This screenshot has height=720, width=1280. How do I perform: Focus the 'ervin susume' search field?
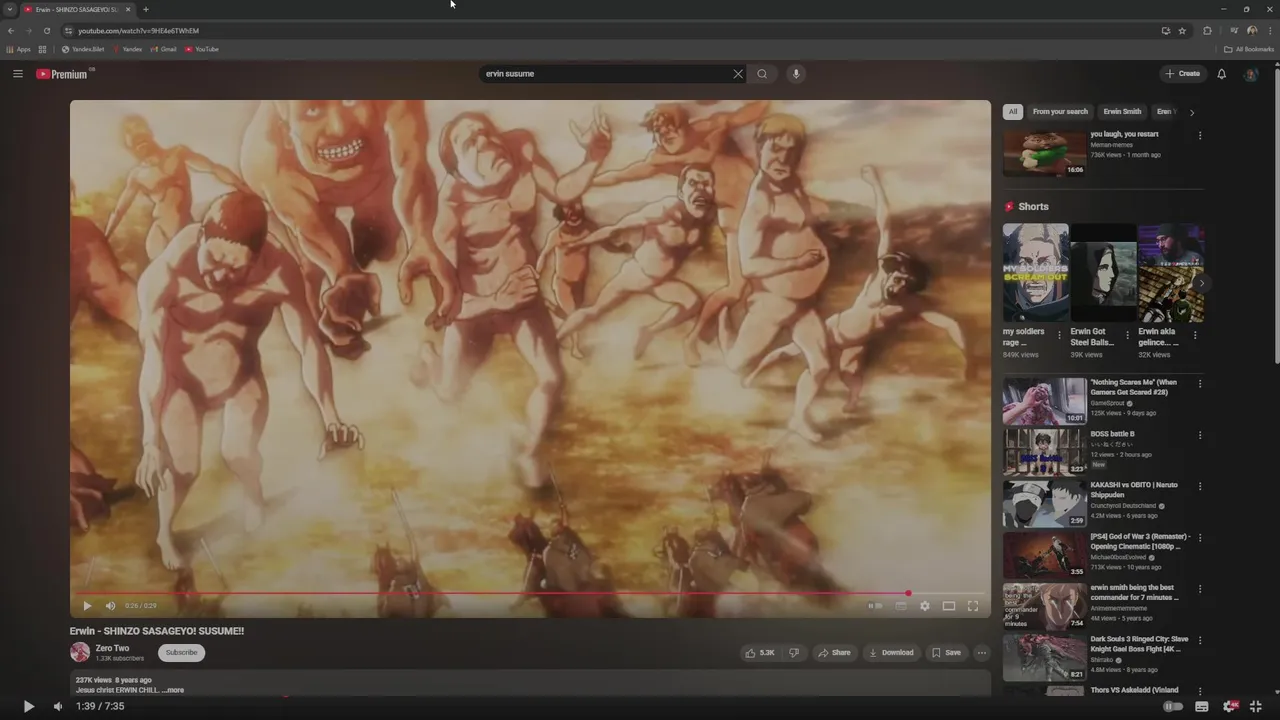(x=606, y=74)
